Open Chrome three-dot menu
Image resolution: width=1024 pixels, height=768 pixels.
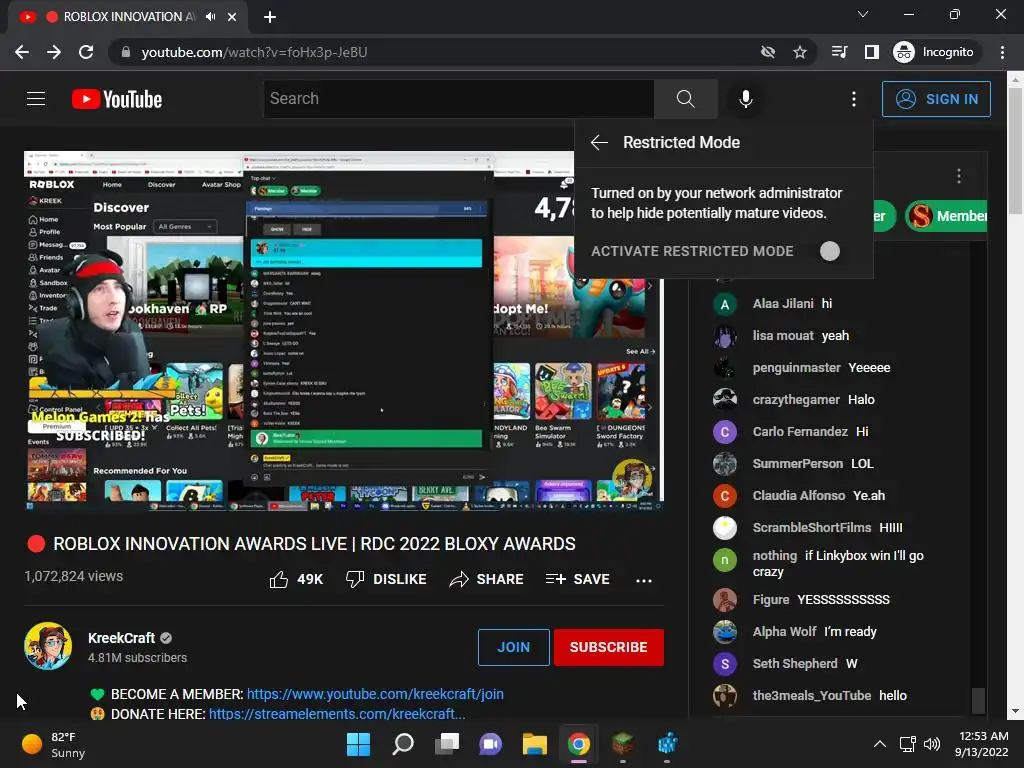(x=1002, y=52)
